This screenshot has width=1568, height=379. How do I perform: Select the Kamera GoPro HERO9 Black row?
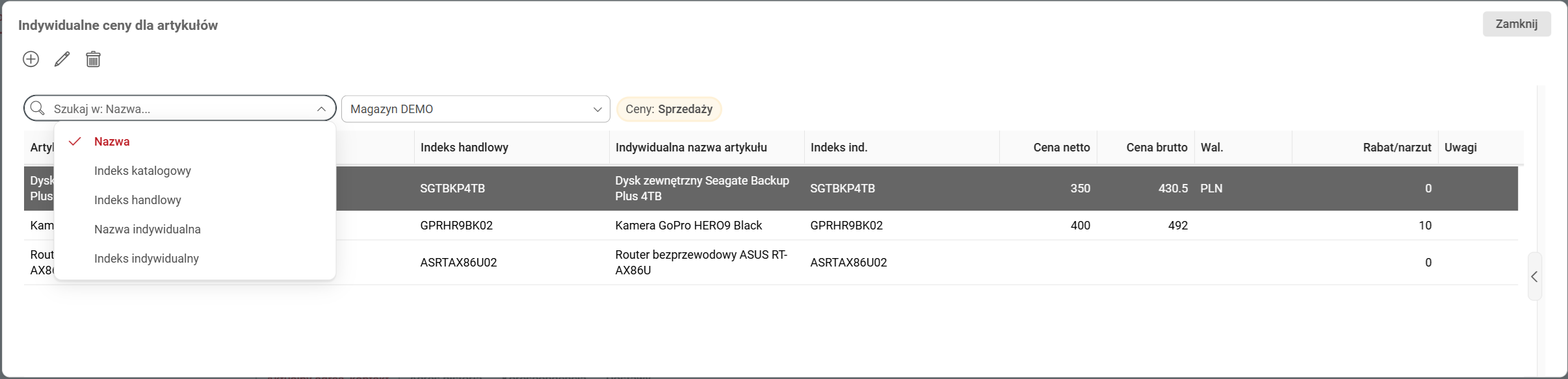pos(688,226)
